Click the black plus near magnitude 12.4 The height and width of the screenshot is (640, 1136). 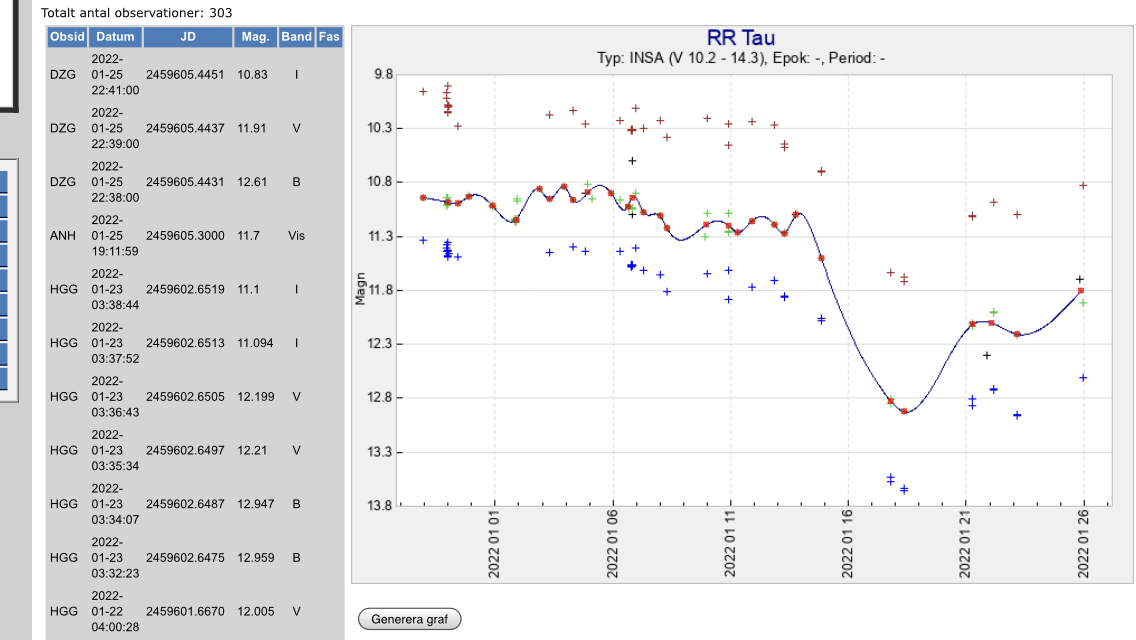987,355
